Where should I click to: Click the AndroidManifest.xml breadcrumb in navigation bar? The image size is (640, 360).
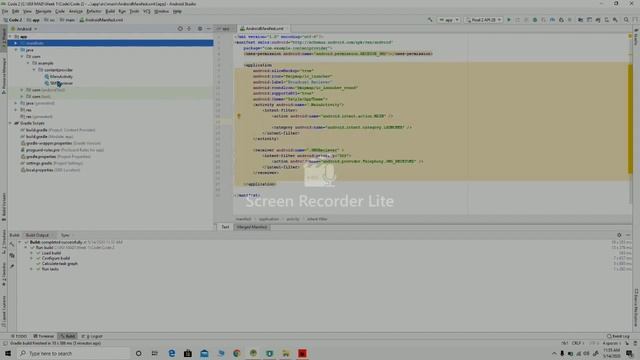pyautogui.click(x=101, y=20)
